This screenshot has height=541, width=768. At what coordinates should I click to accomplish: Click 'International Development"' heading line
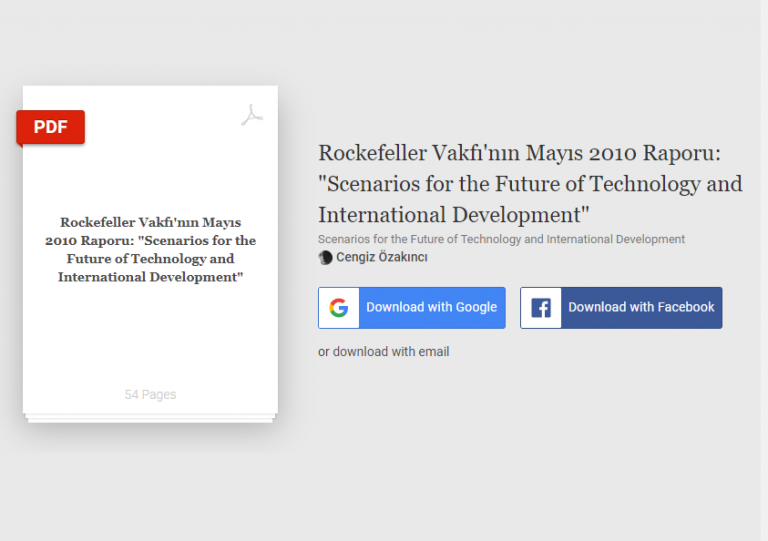(x=454, y=214)
